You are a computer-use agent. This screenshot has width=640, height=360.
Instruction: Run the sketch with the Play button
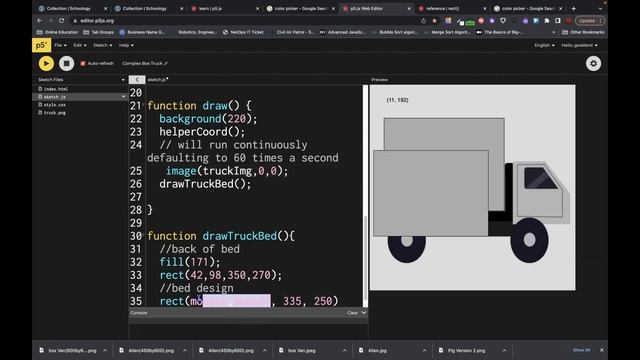[x=46, y=63]
